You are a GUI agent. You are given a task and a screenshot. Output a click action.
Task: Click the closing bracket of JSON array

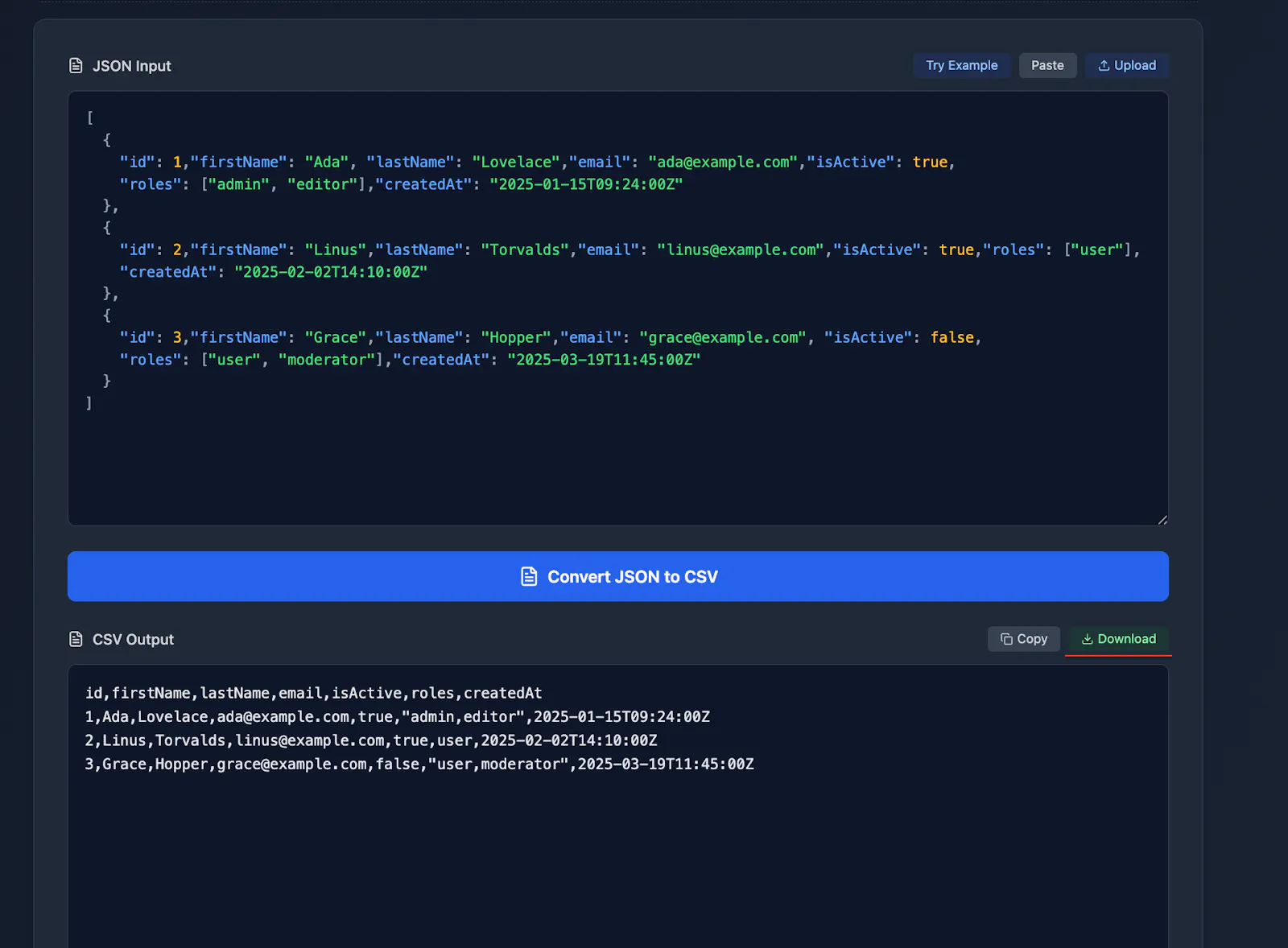tap(89, 403)
